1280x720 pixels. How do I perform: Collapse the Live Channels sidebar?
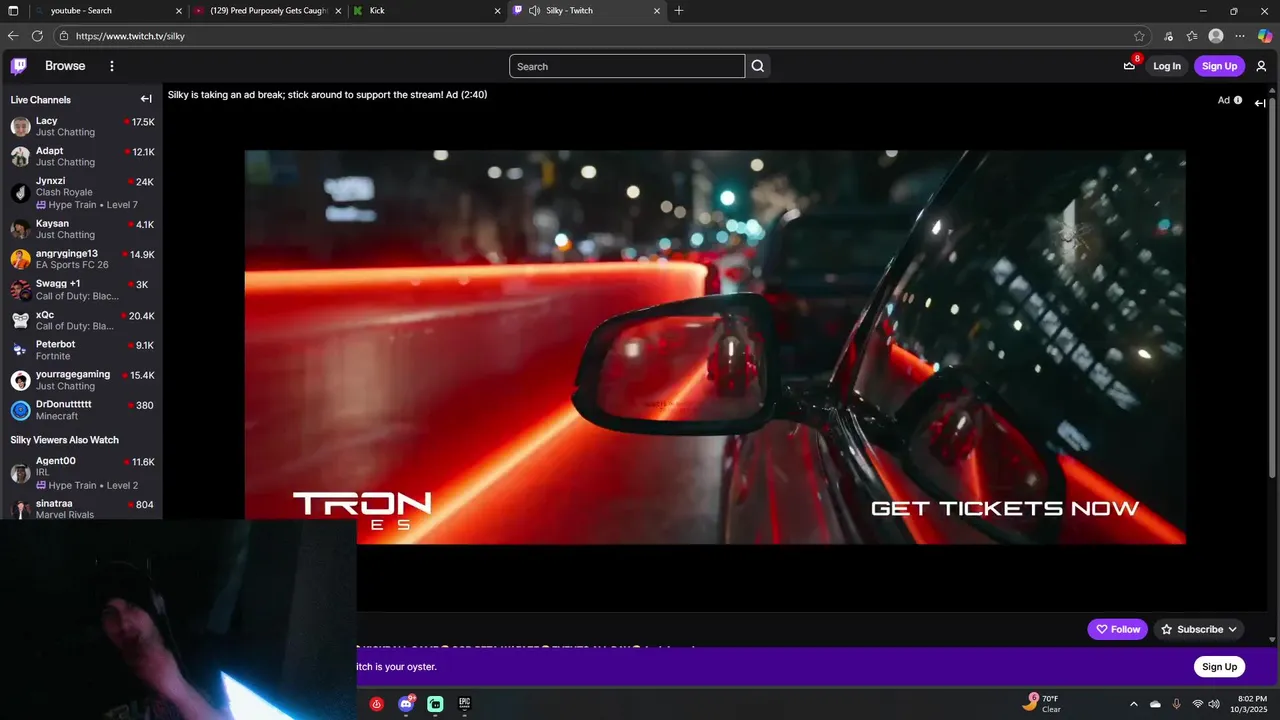[146, 99]
